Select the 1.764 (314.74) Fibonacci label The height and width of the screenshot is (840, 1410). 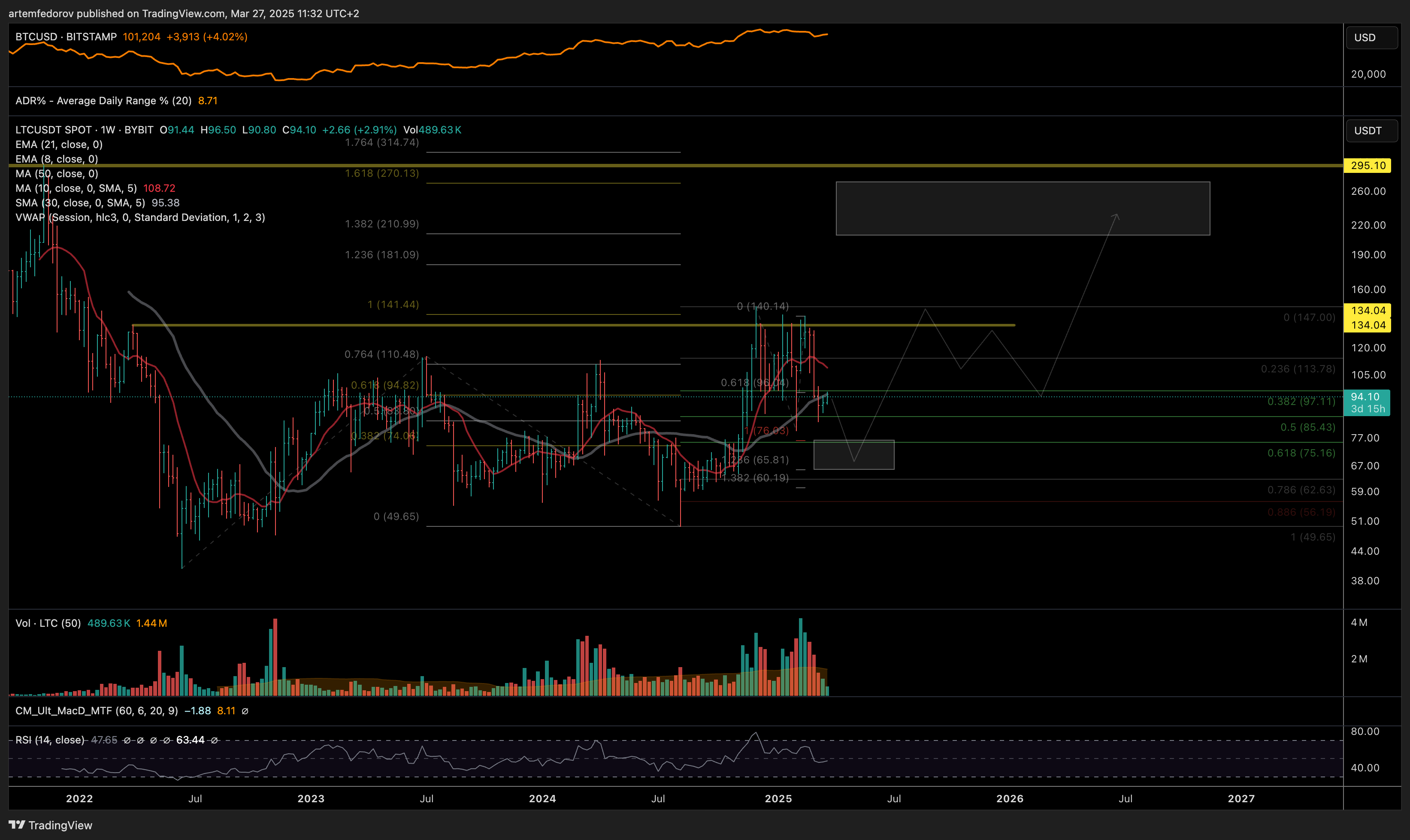click(382, 142)
